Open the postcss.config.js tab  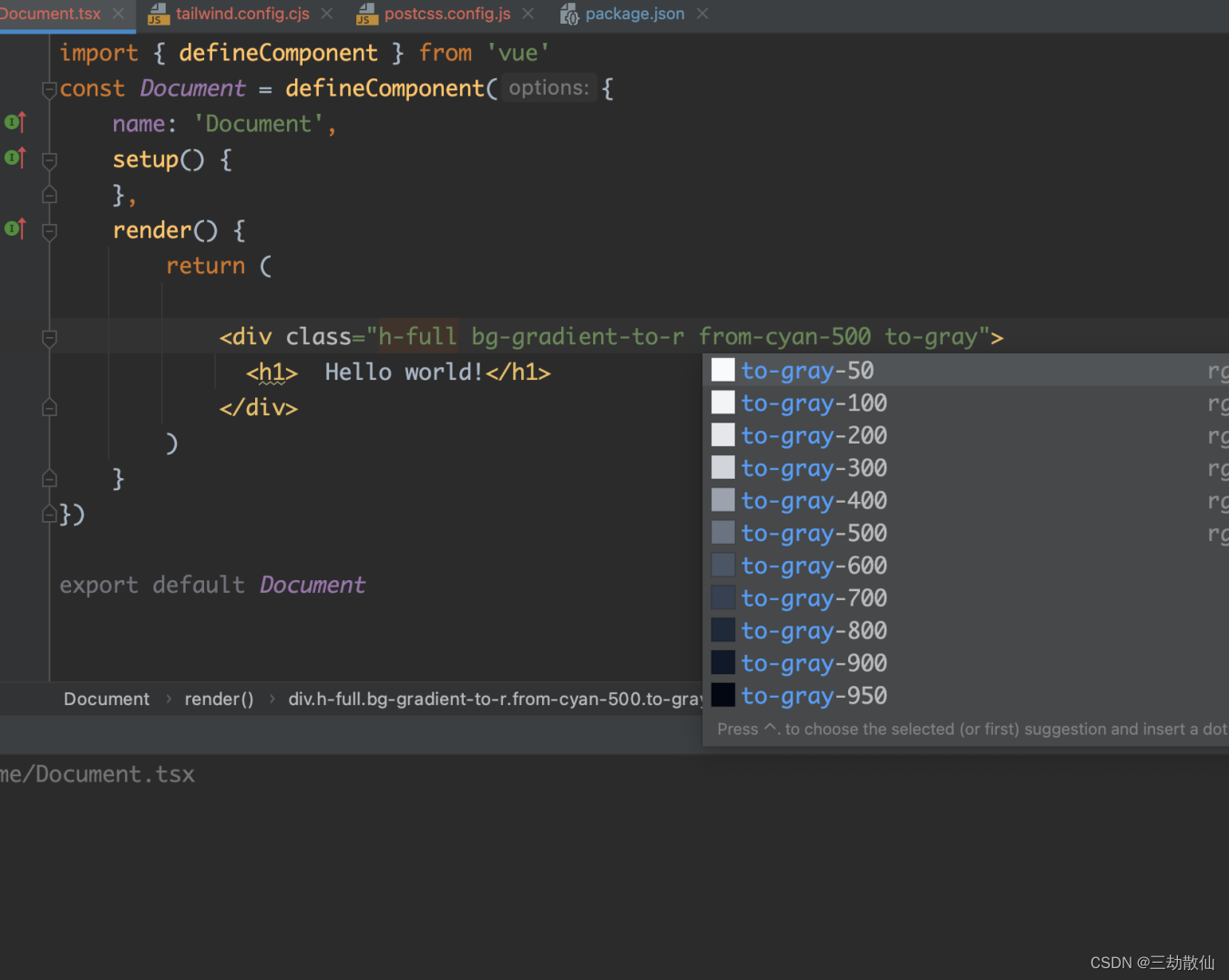tap(446, 14)
